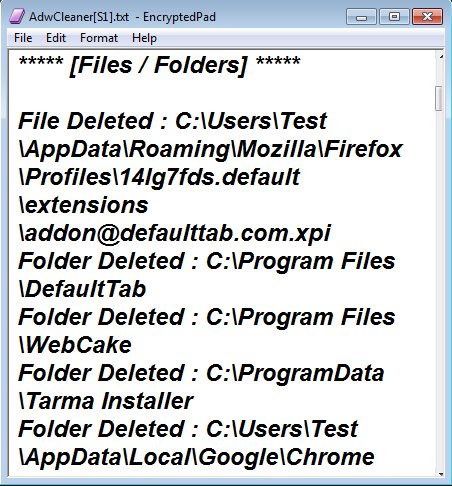
Task: Close the AdwCleaner[S1].txt window
Action: 427,17
